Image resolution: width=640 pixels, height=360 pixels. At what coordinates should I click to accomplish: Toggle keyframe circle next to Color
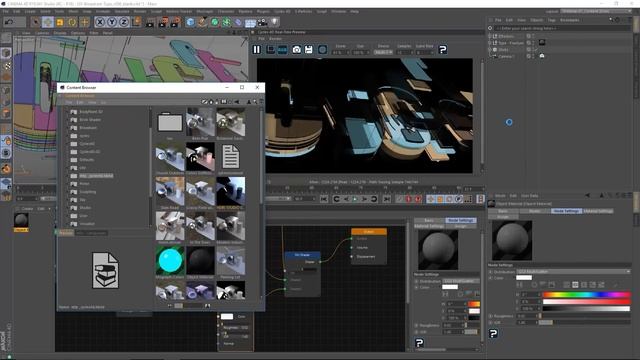click(x=491, y=278)
